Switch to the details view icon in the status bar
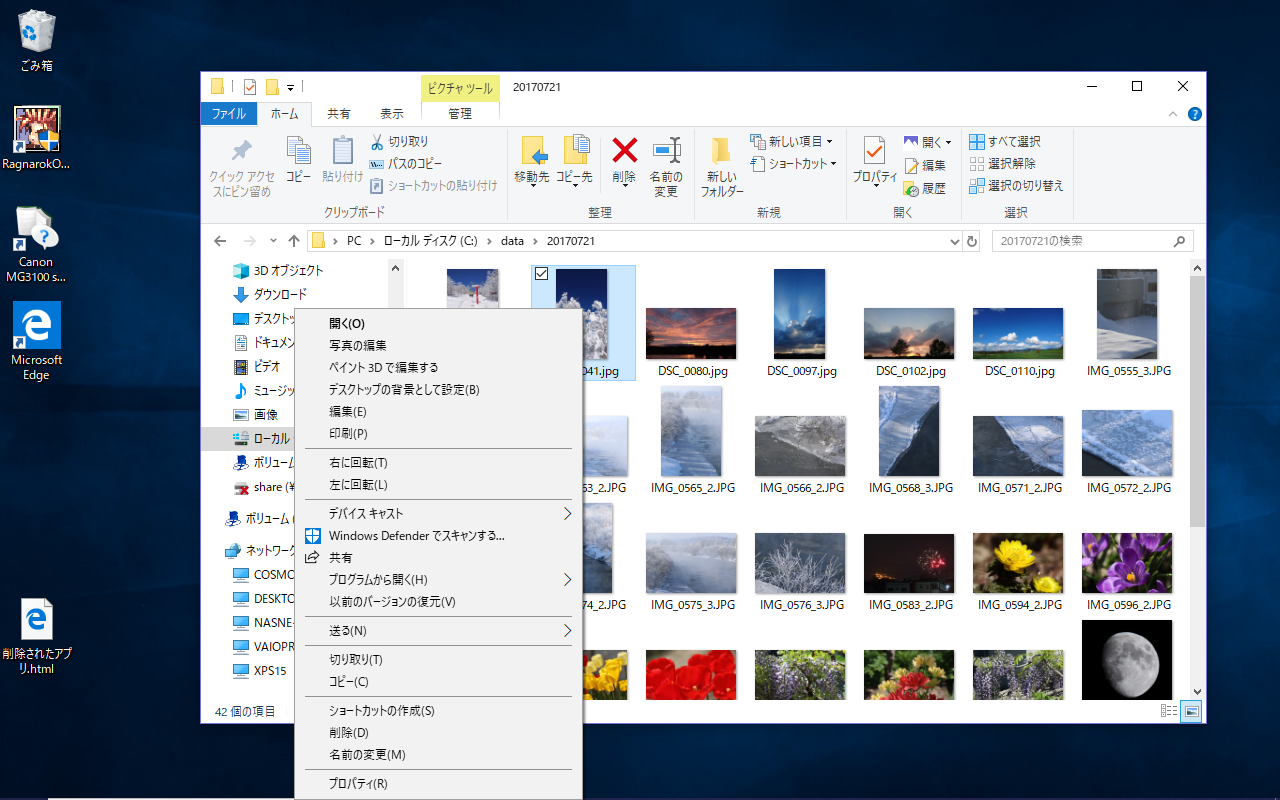 pyautogui.click(x=1169, y=711)
